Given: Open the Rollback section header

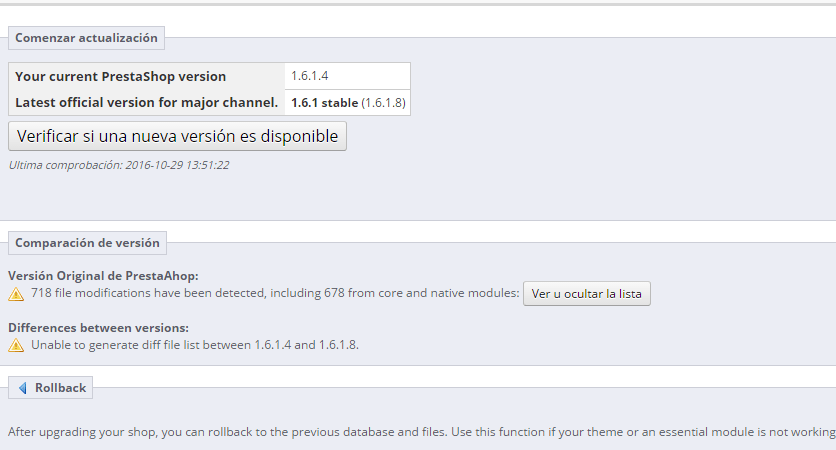Looking at the screenshot, I should point(50,388).
